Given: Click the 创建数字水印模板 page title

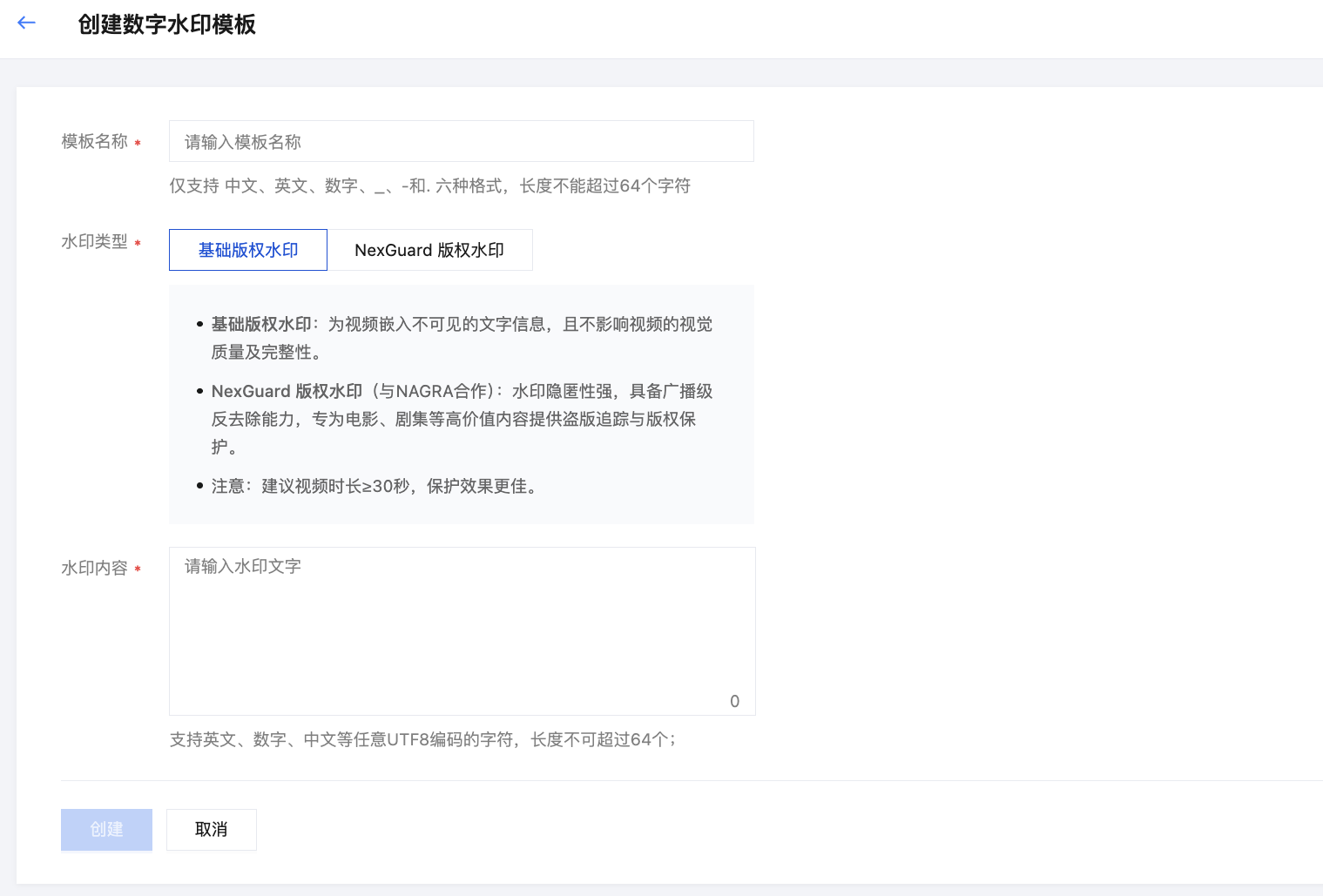Looking at the screenshot, I should tap(166, 24).
